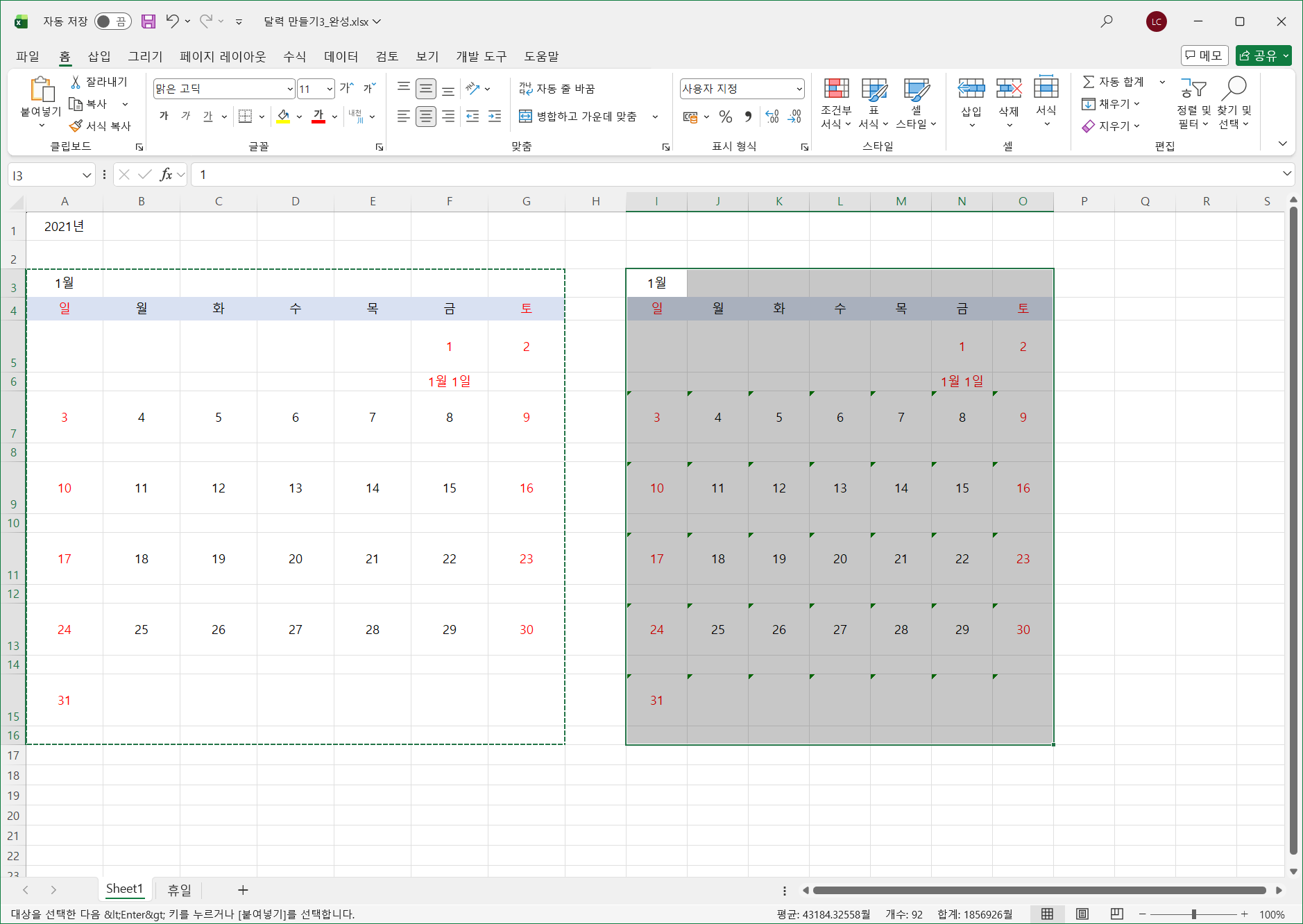The height and width of the screenshot is (924, 1303).
Task: Open Customize Quick Access Toolbar dropdown
Action: [x=239, y=22]
